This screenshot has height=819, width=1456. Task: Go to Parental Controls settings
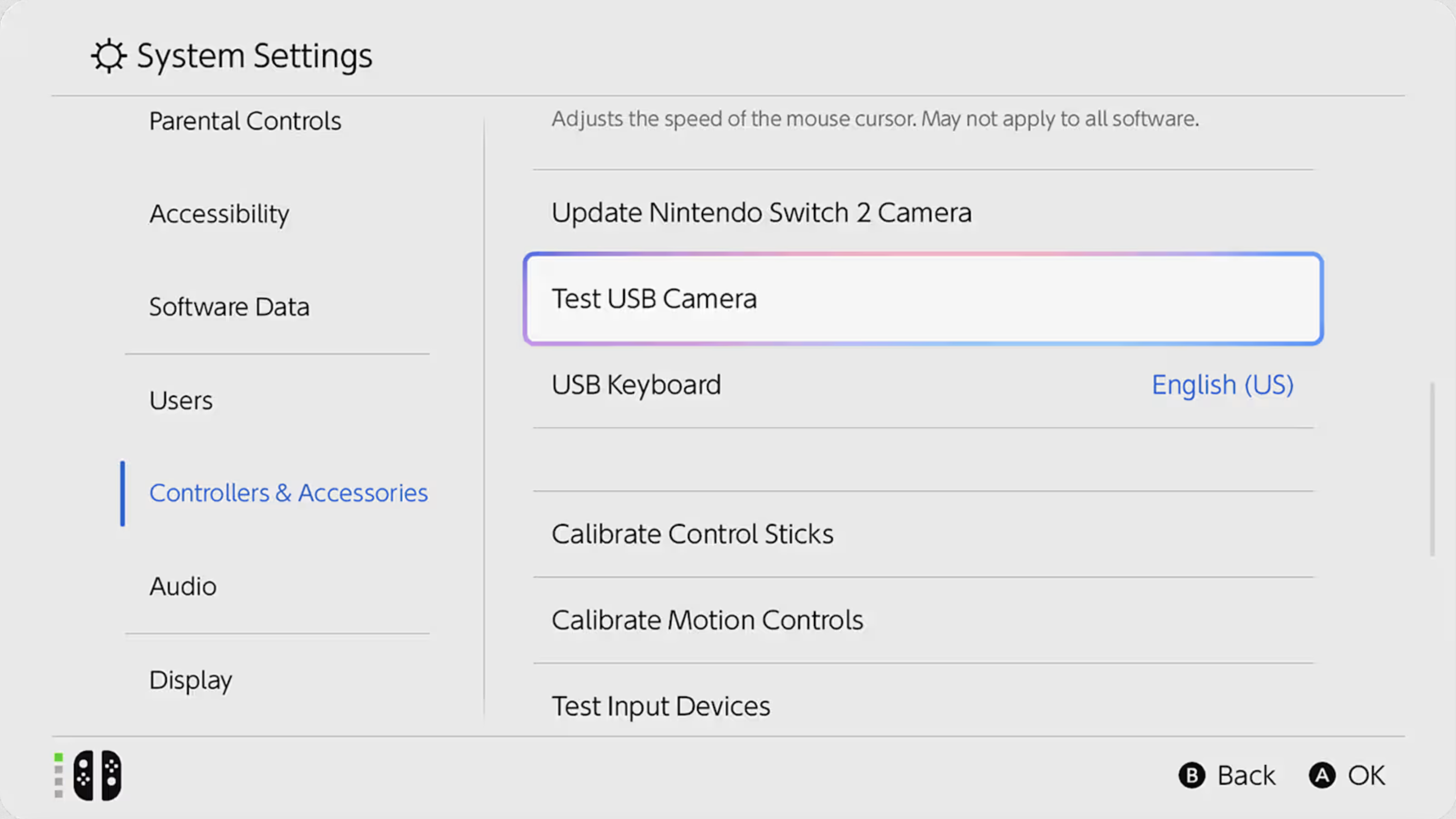245,121
